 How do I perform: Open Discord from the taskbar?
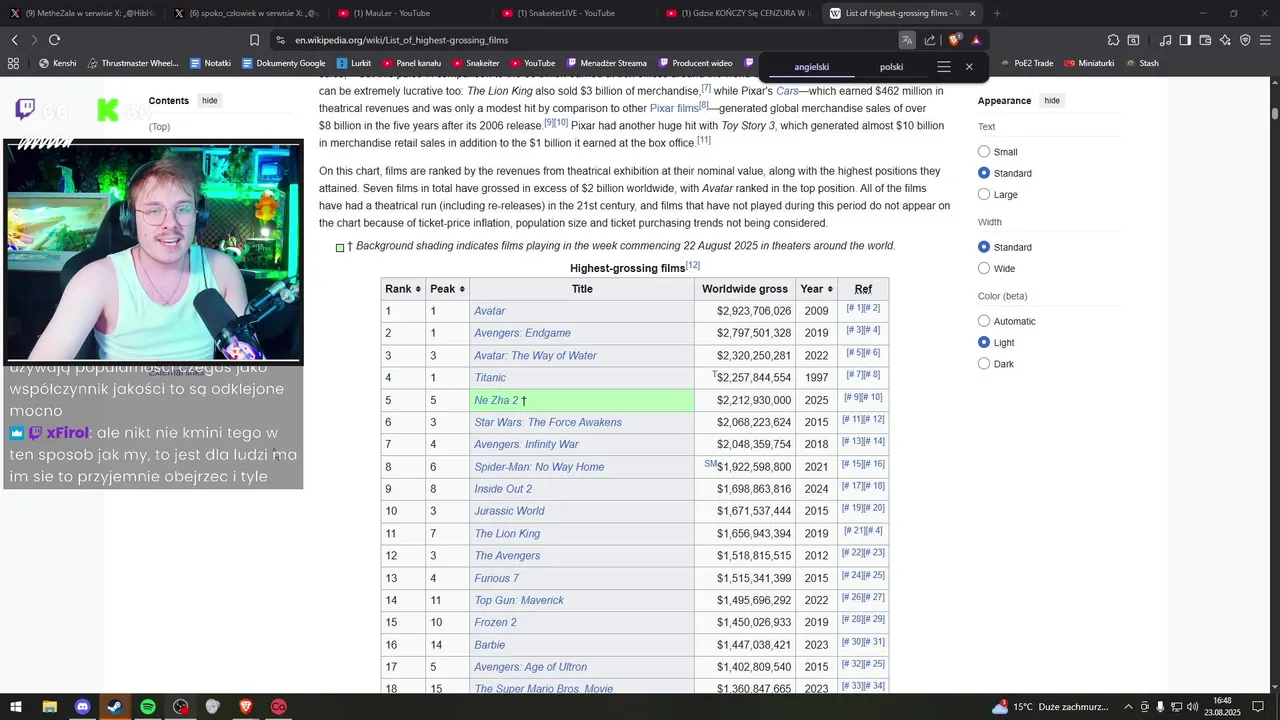tap(82, 707)
